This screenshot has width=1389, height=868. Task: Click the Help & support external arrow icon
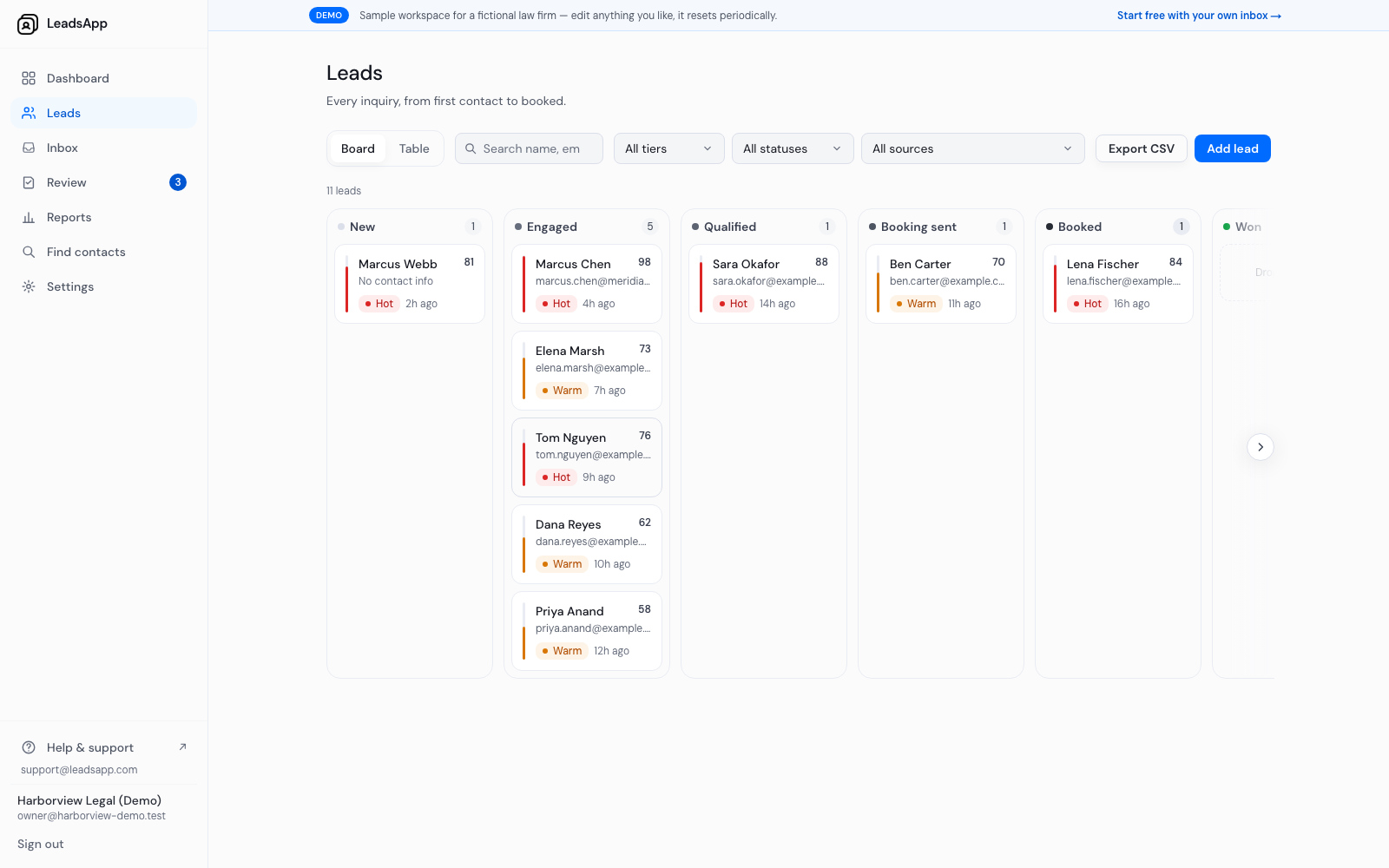point(182,746)
